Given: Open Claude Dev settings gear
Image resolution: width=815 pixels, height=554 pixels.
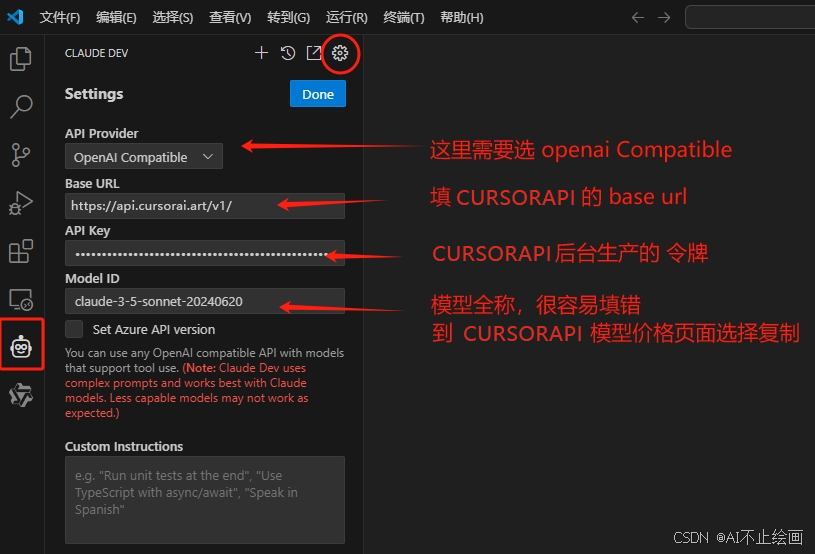Looking at the screenshot, I should click(340, 52).
